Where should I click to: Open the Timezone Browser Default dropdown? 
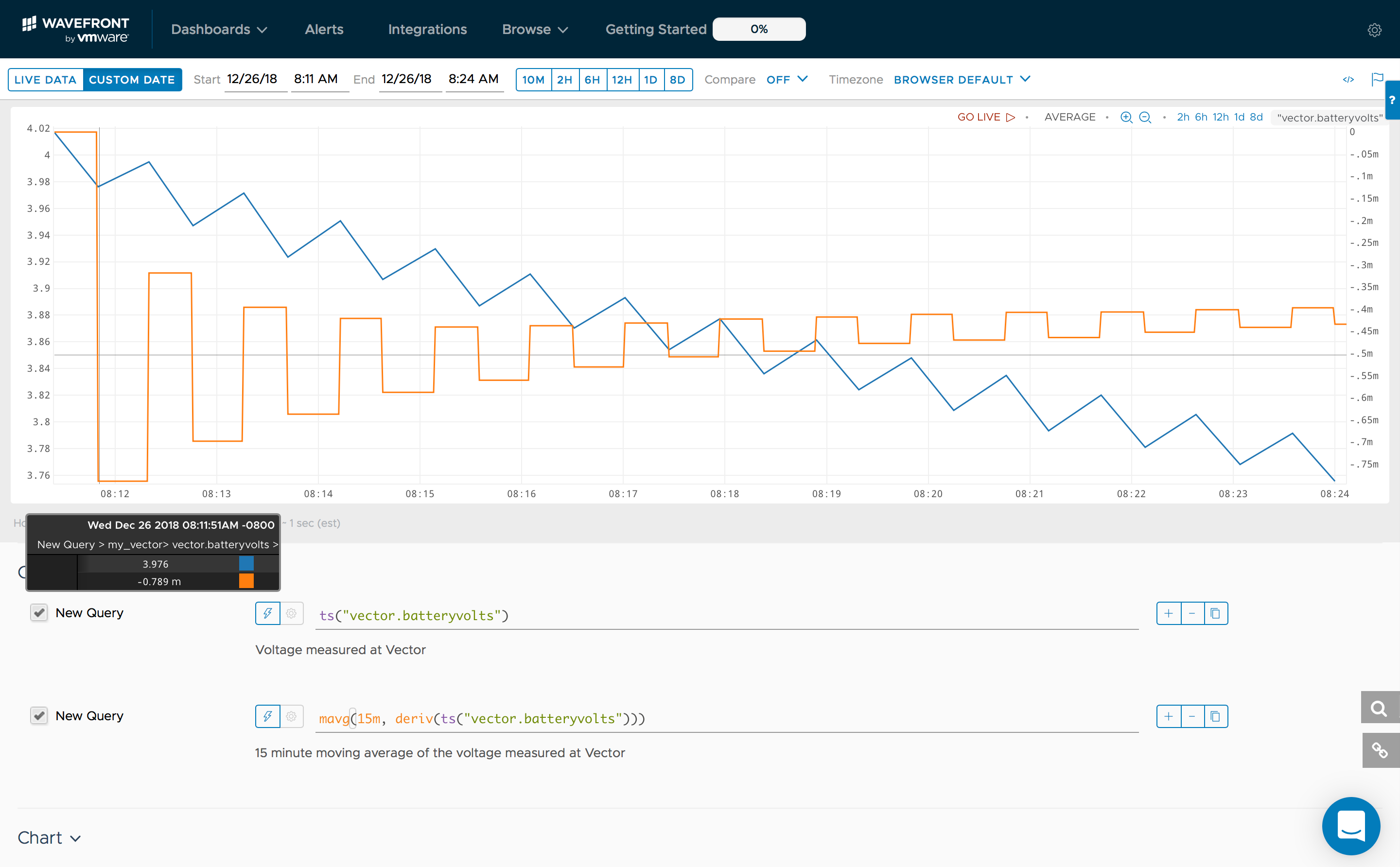coord(962,80)
